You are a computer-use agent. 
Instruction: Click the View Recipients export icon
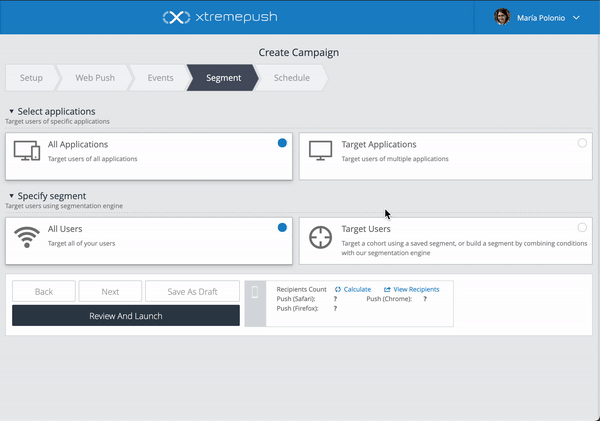tap(387, 290)
